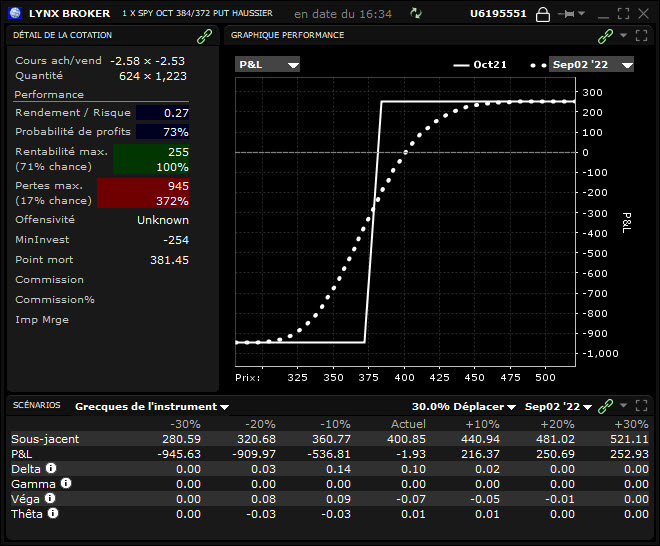660x546 pixels.
Task: Click Cours ach/vend value -2.58 × -2.53
Action: (147, 61)
